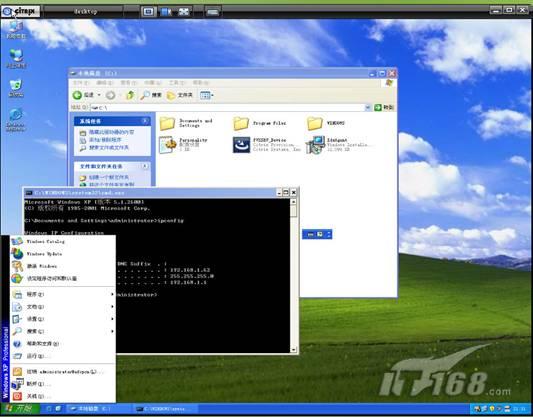533x417 pixels.
Task: Click Citrix toolbar full-screen arrows icon
Action: click(184, 12)
